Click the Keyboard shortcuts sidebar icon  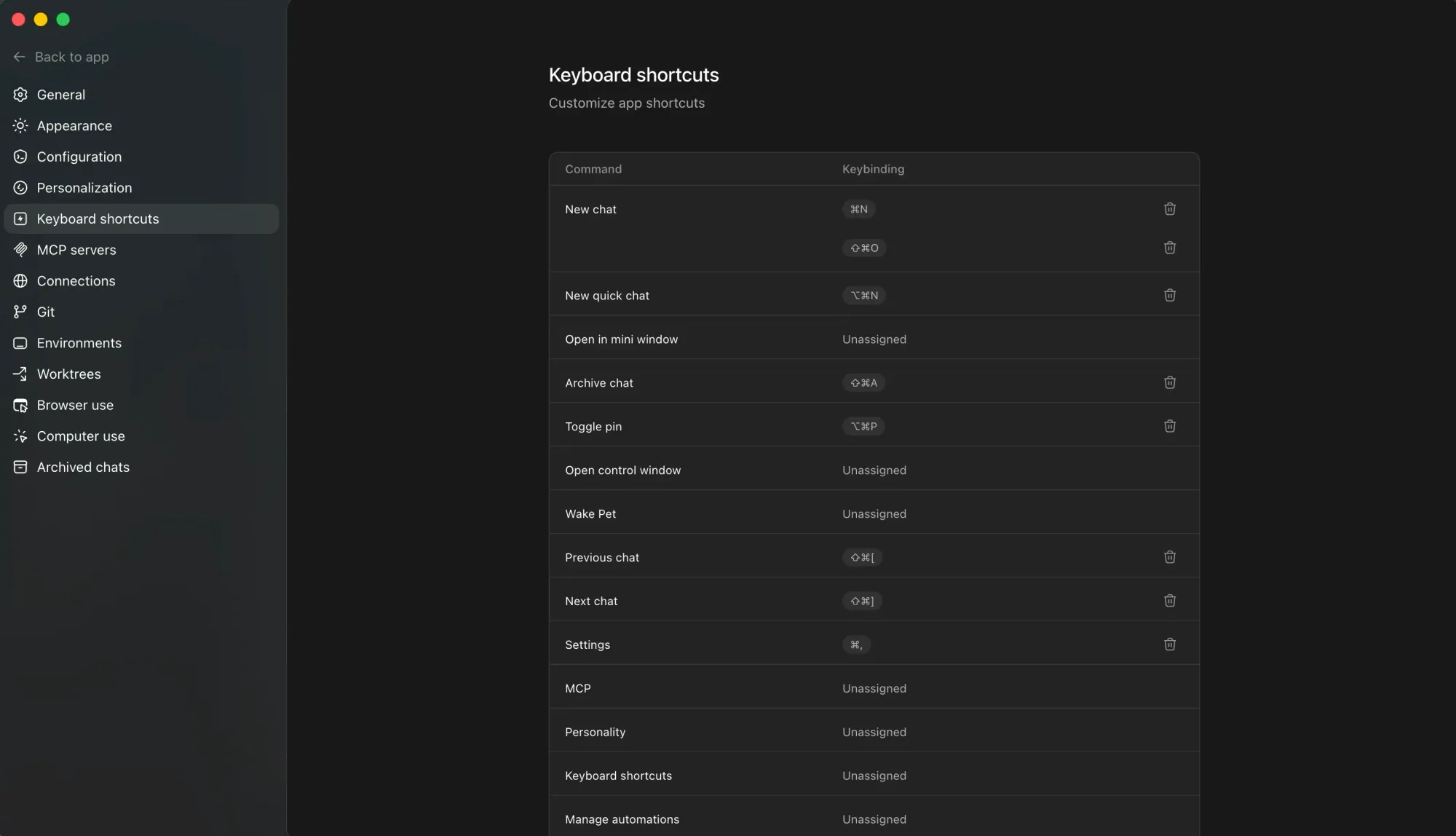[20, 219]
